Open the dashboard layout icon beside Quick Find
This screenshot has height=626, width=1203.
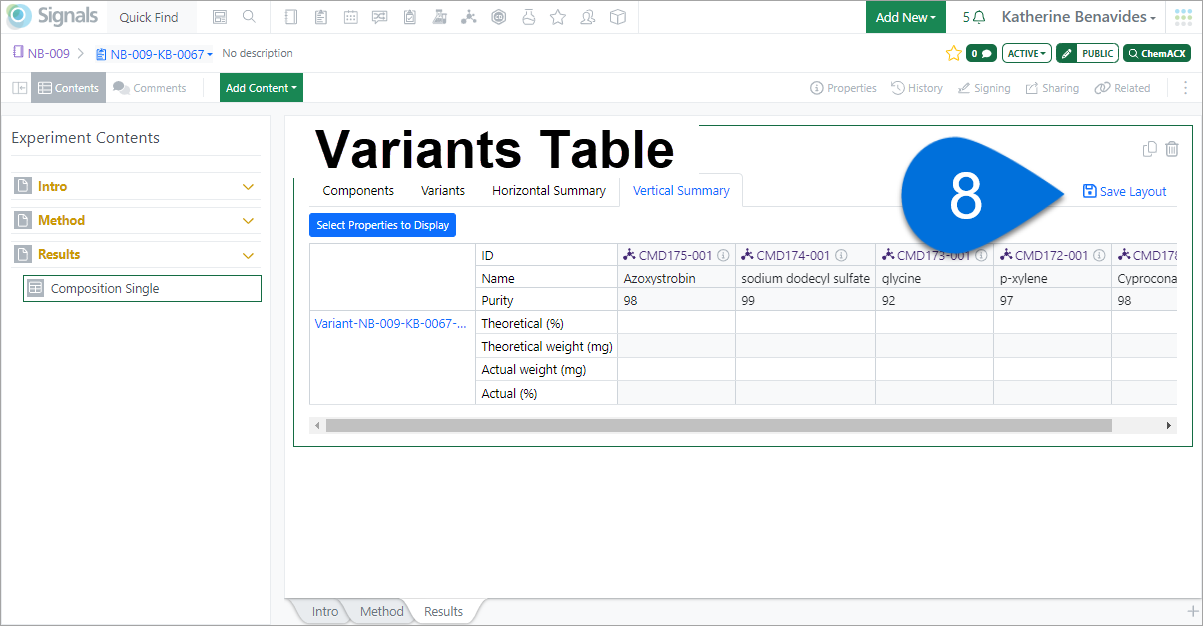219,17
